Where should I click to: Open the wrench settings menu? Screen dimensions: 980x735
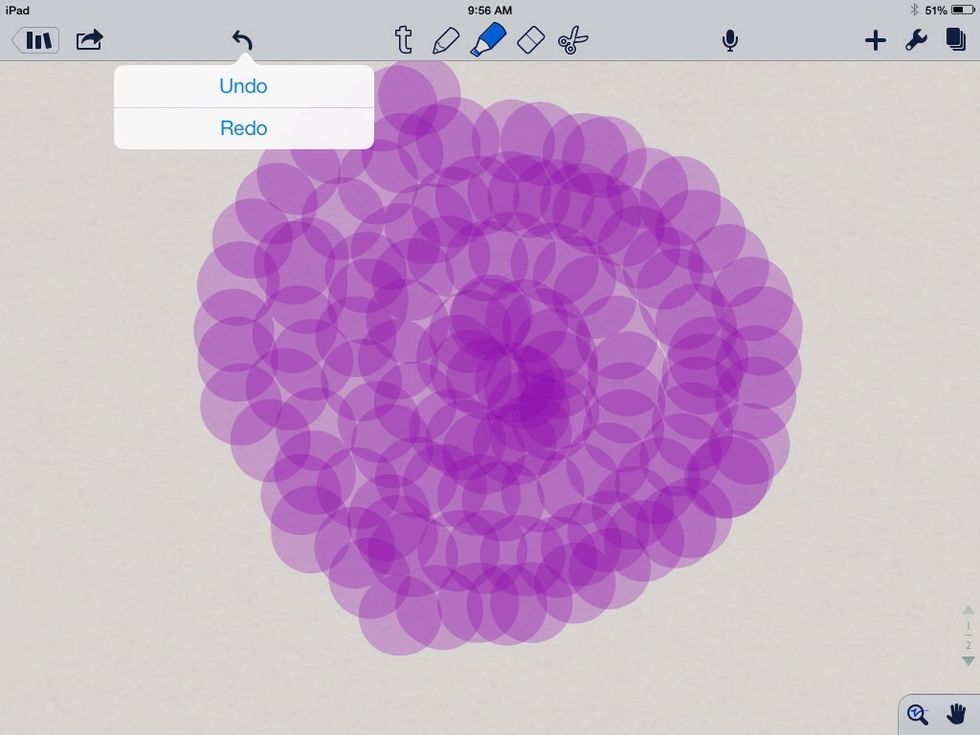916,40
